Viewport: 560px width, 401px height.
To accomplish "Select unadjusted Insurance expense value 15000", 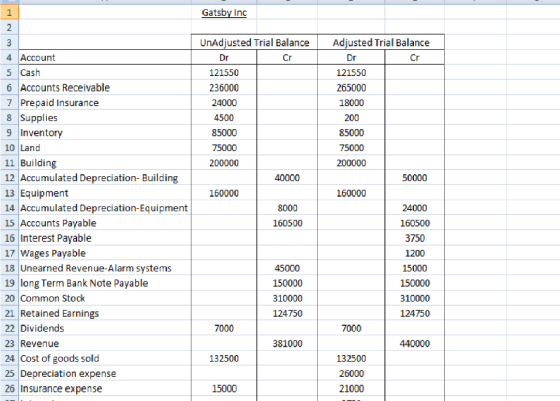I will 224,388.
